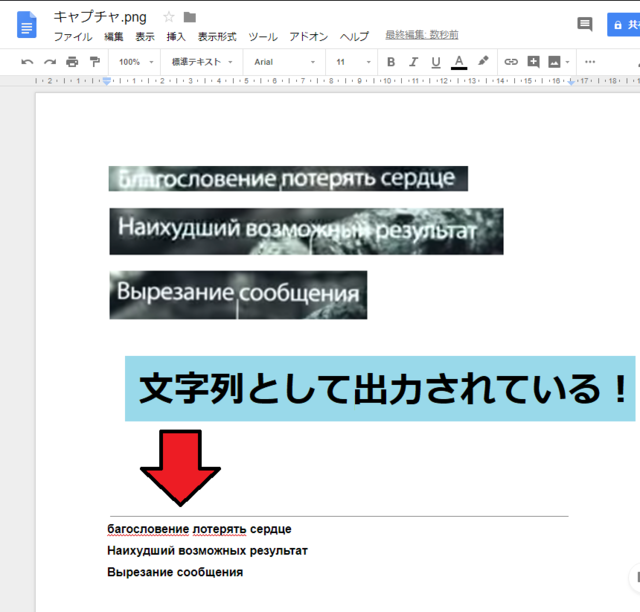This screenshot has width=640, height=612.
Task: Click the Google Docs home icon
Action: [27, 25]
